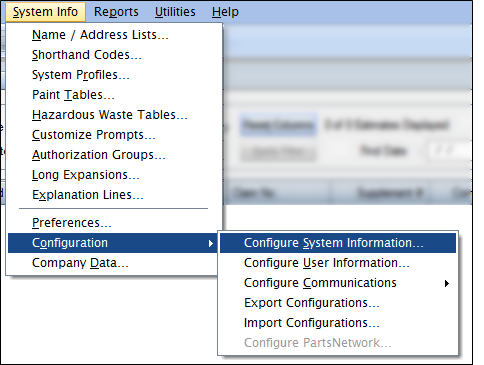Click the greyed-out Configure PartsNetwork item
The width and height of the screenshot is (484, 365).
pyautogui.click(x=338, y=343)
